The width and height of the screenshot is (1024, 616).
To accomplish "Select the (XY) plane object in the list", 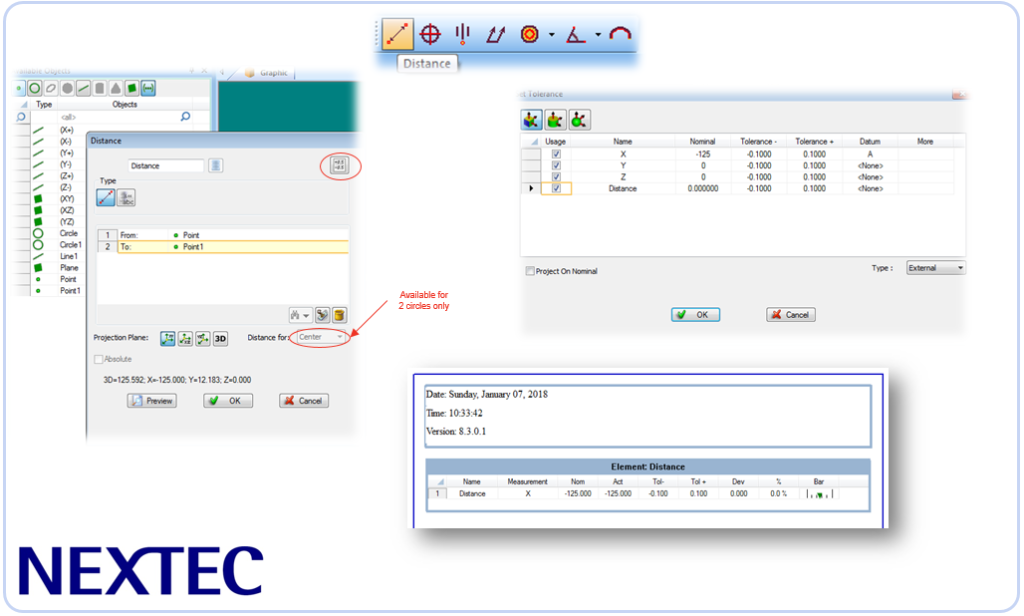I will click(67, 199).
